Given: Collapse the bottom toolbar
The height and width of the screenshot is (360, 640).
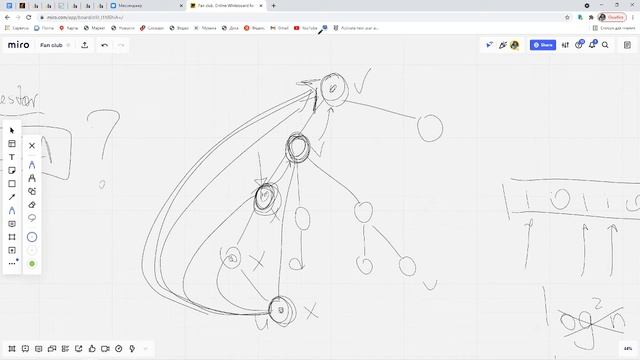Looking at the screenshot, I should pos(146,349).
